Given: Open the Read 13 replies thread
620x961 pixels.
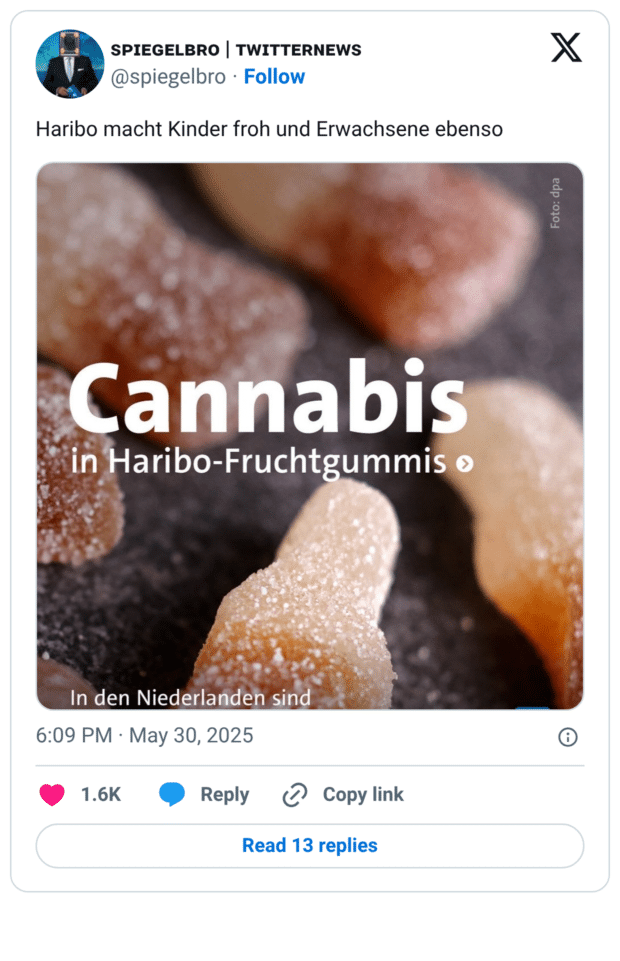Looking at the screenshot, I should [x=309, y=845].
